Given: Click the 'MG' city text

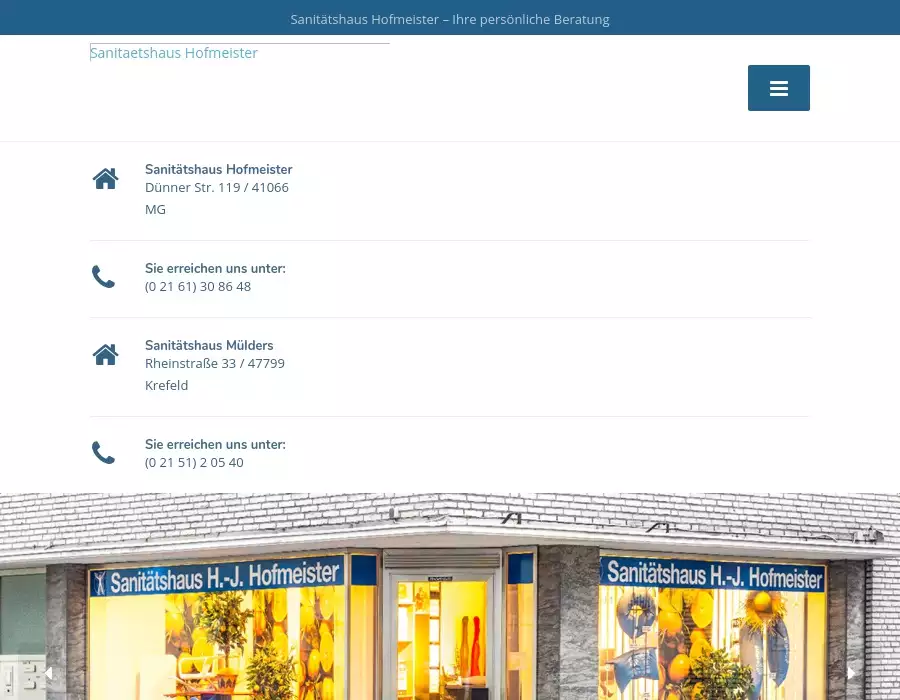Looking at the screenshot, I should pos(155,210).
